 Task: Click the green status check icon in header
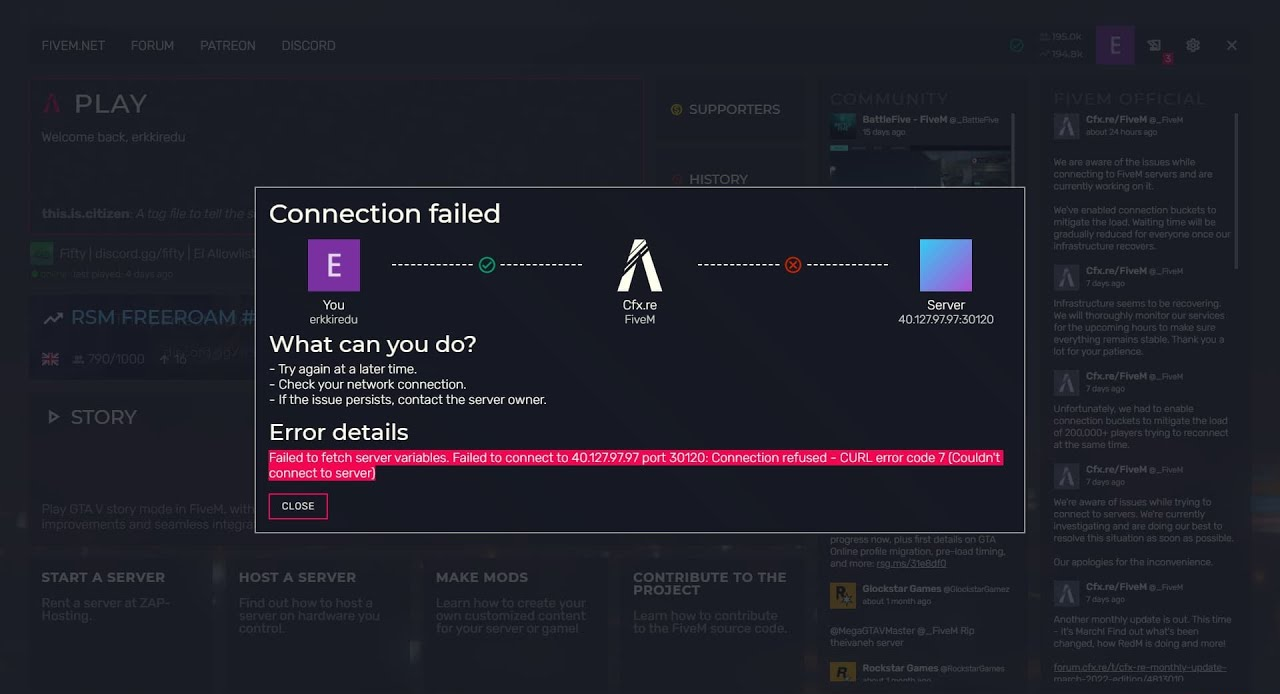pos(1017,45)
